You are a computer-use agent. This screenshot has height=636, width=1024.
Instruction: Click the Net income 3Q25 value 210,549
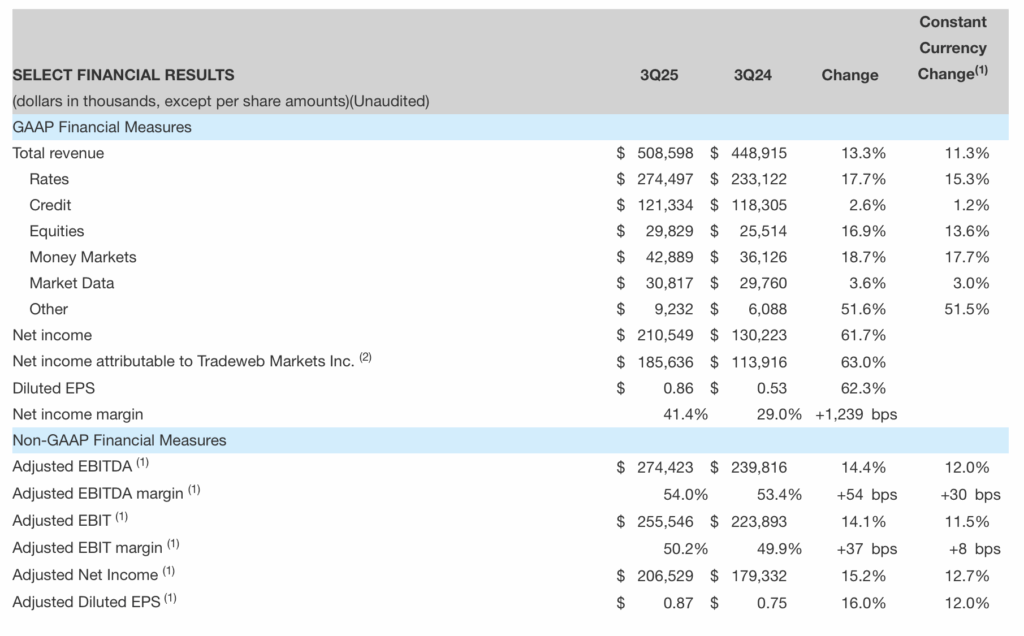(665, 335)
